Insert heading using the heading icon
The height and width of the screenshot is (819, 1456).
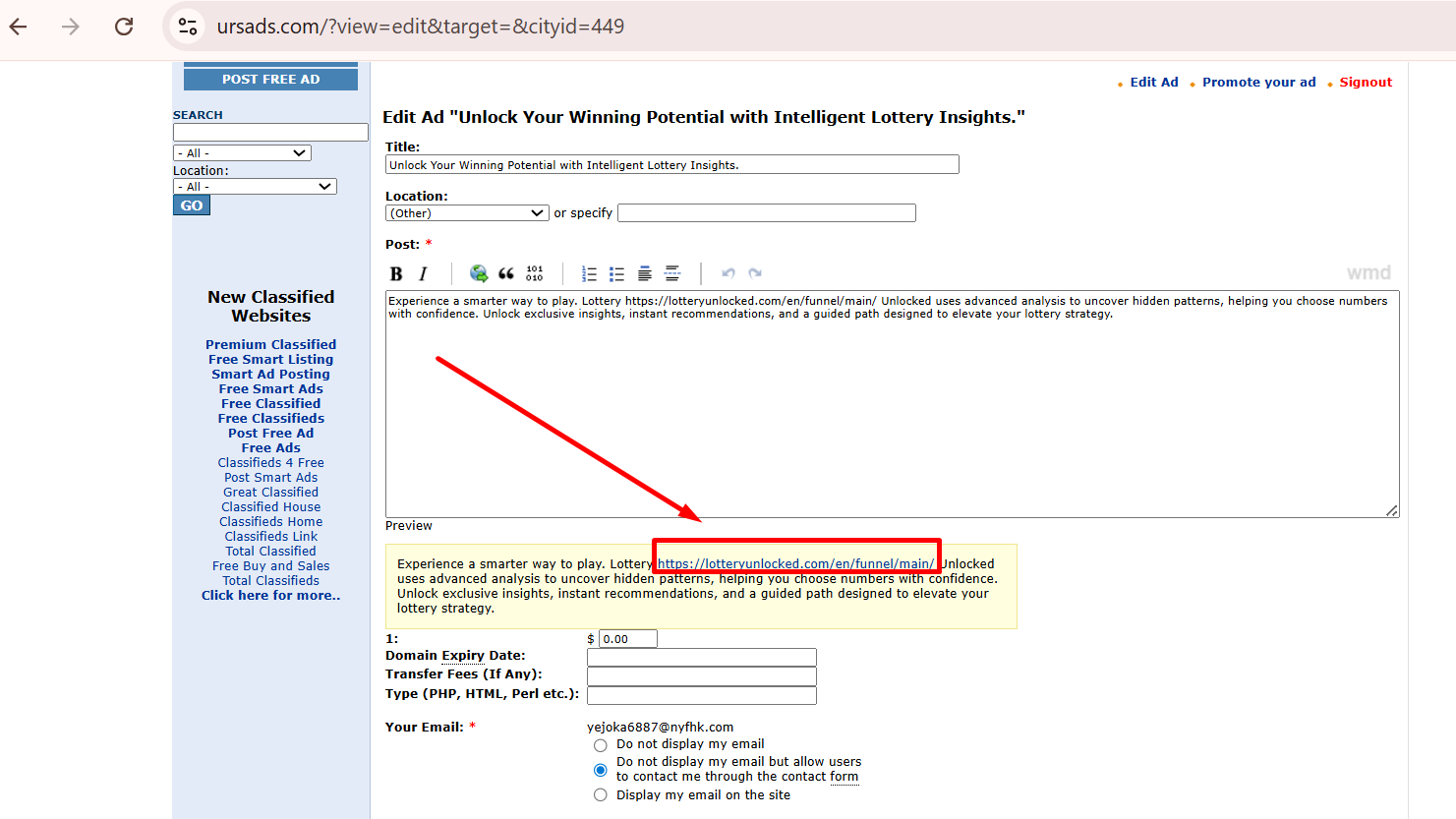pos(645,273)
